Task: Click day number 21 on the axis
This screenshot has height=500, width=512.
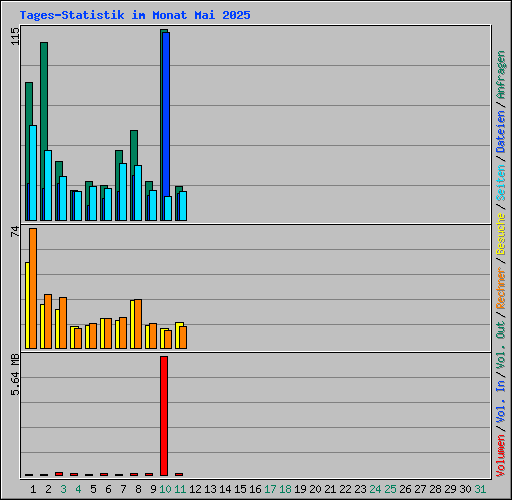Action: click(330, 489)
